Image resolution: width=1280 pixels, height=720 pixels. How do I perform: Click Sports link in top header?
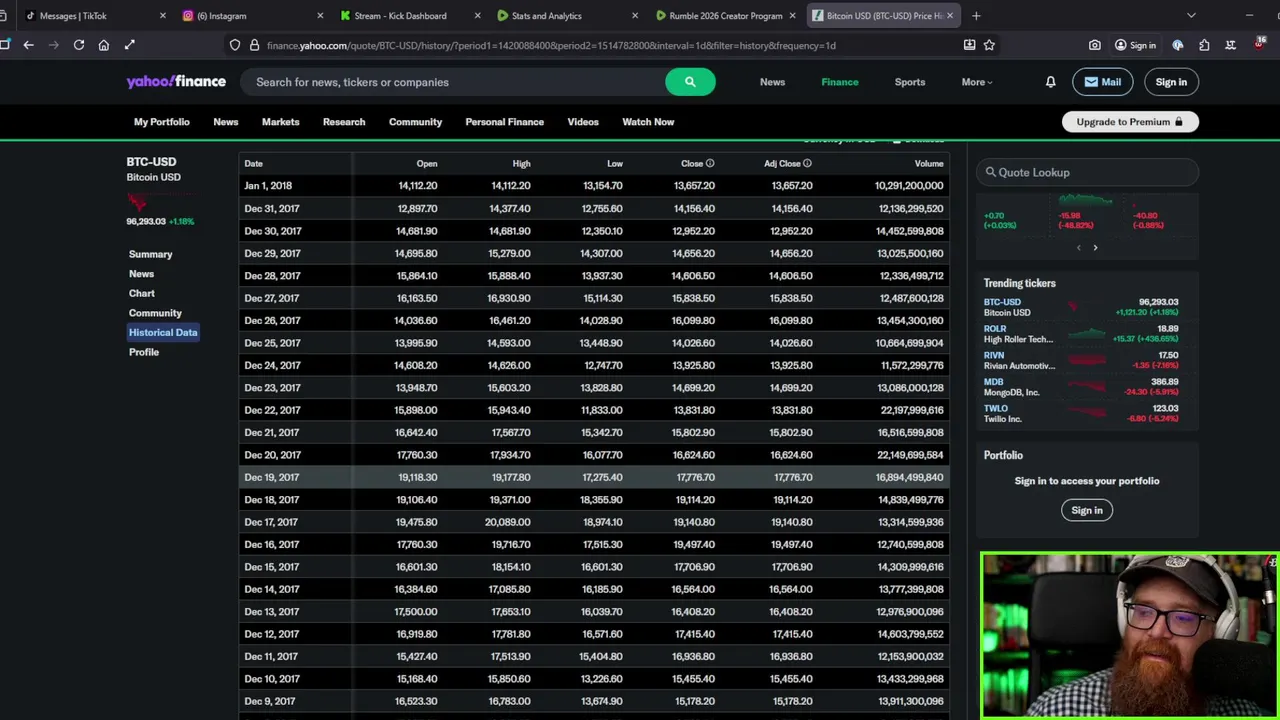click(910, 82)
